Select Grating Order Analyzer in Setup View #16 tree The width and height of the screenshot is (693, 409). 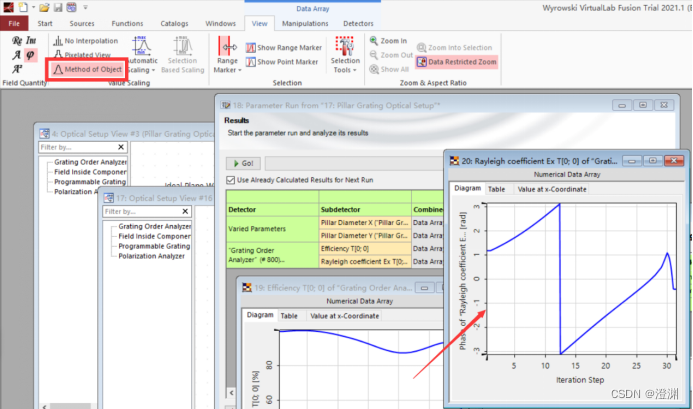click(155, 226)
